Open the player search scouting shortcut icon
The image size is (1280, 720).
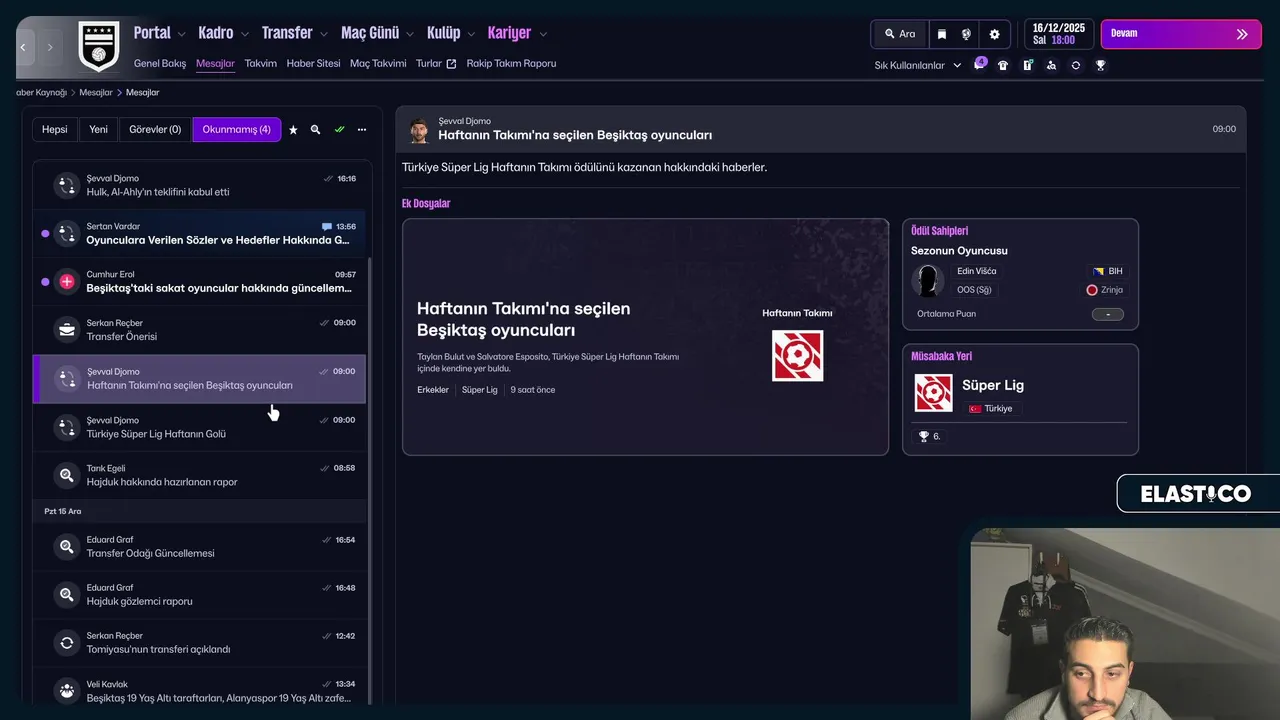click(x=1051, y=65)
